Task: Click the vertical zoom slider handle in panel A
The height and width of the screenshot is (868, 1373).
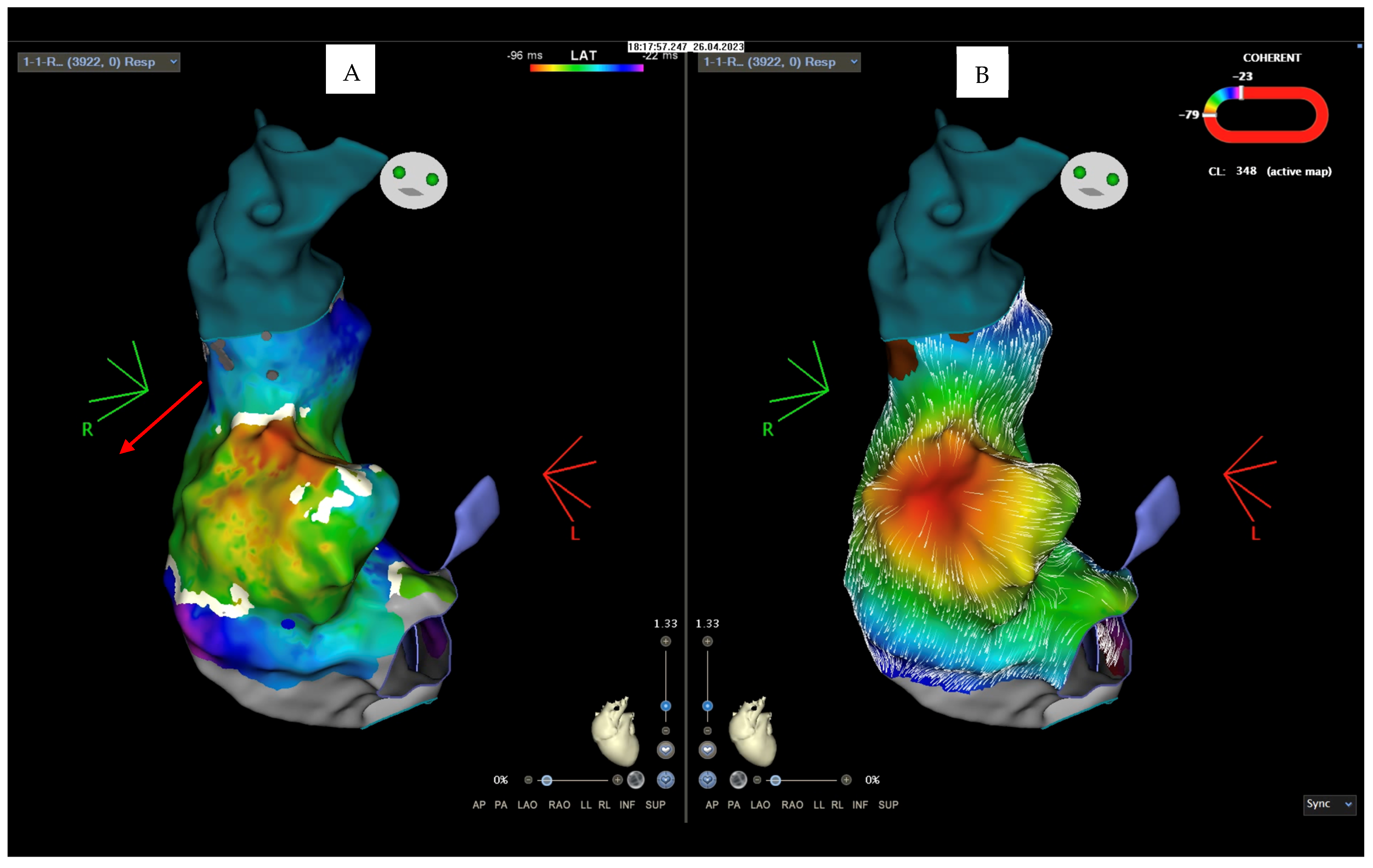Action: pyautogui.click(x=665, y=706)
